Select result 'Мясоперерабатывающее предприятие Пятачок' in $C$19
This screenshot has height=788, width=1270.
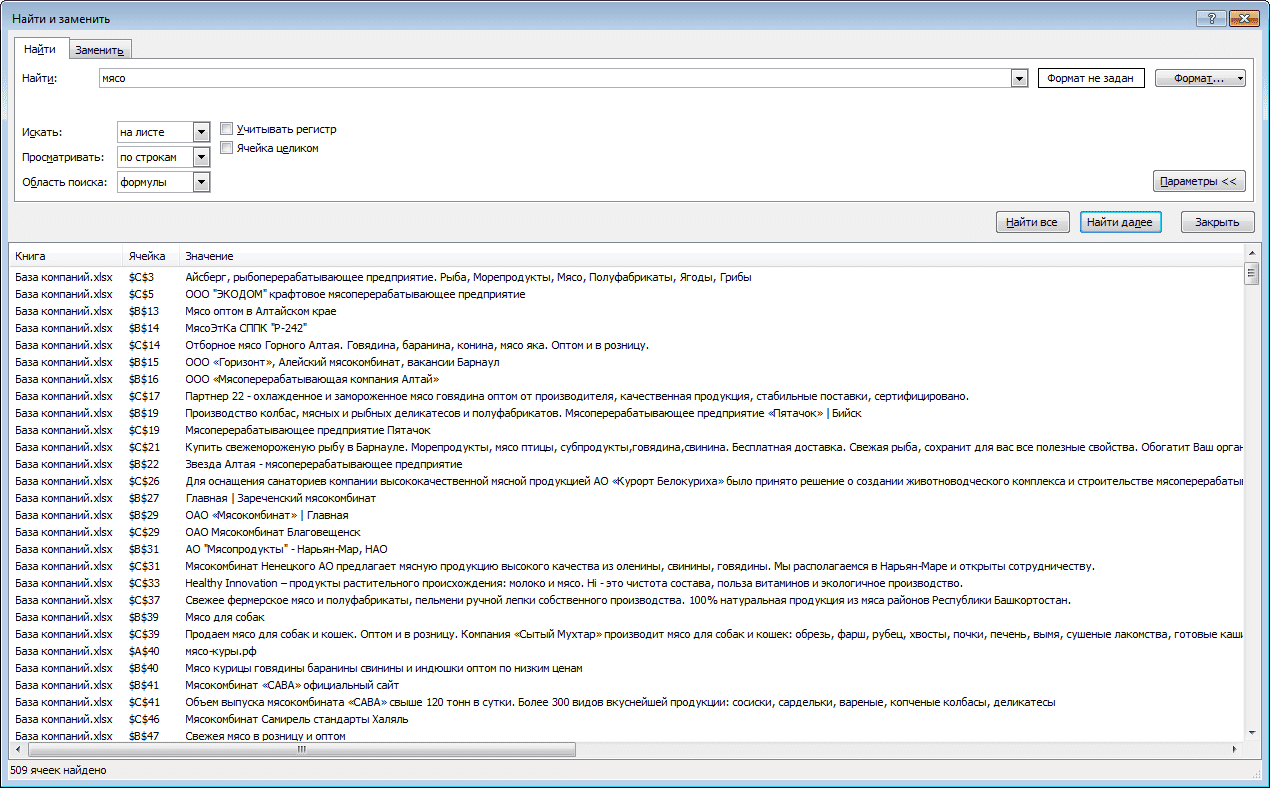626,430
